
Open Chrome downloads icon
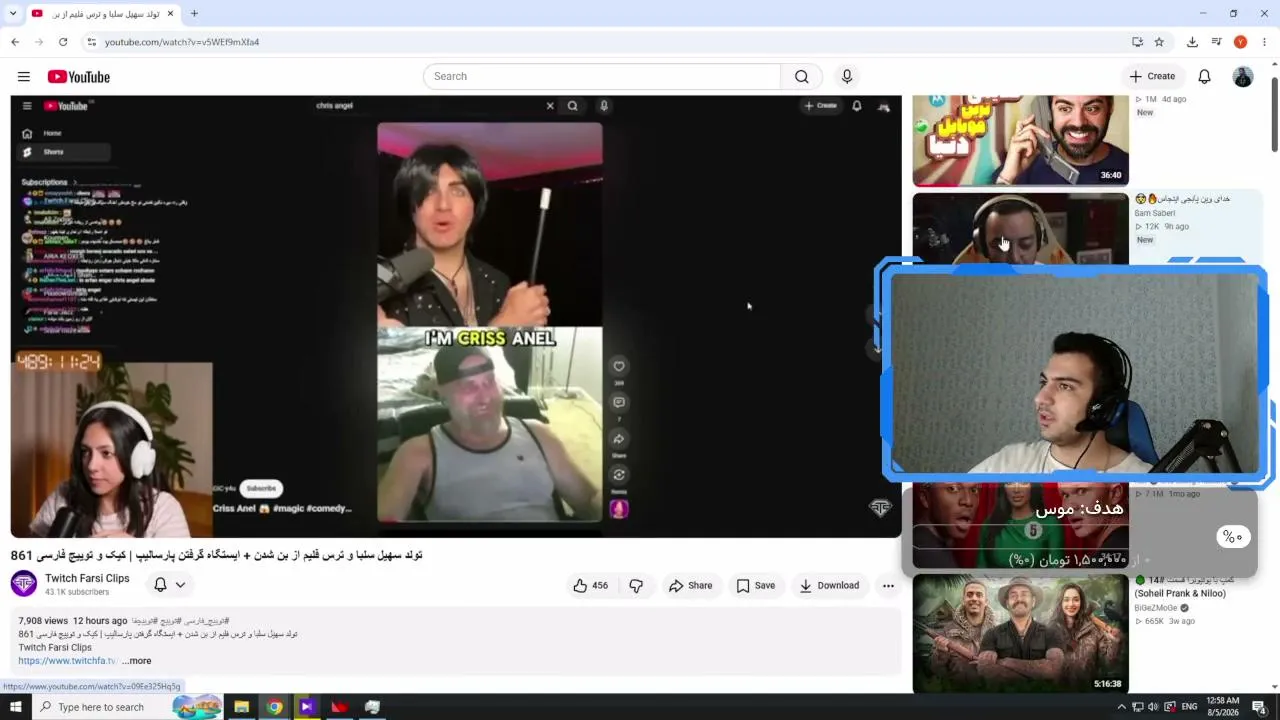(1192, 42)
